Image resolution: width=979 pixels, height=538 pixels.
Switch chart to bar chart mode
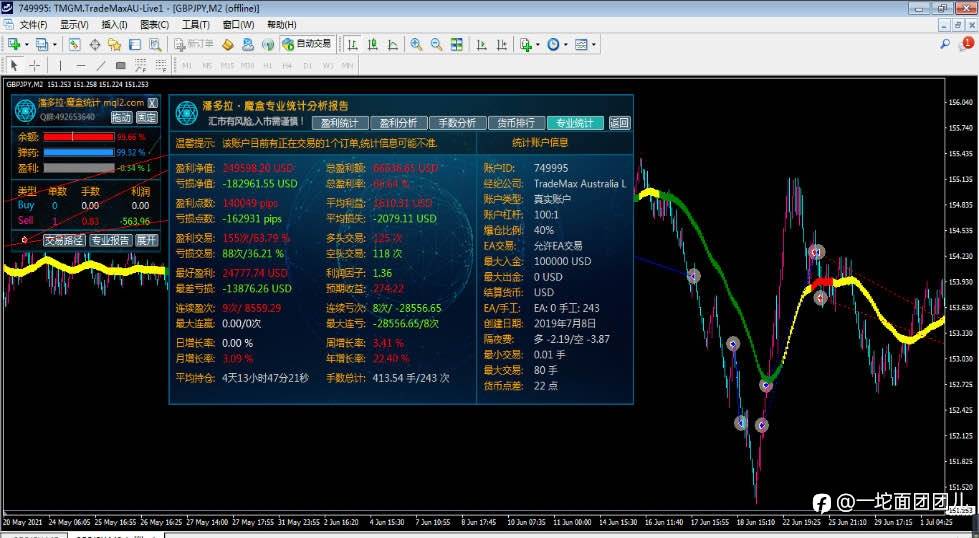(x=352, y=44)
